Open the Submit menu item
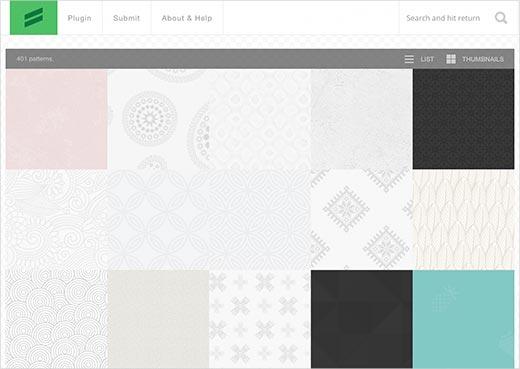Image resolution: width=520 pixels, height=369 pixels. point(126,18)
